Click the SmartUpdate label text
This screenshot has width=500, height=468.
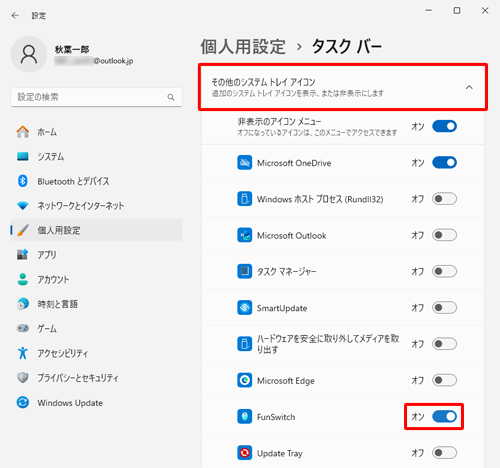click(282, 308)
